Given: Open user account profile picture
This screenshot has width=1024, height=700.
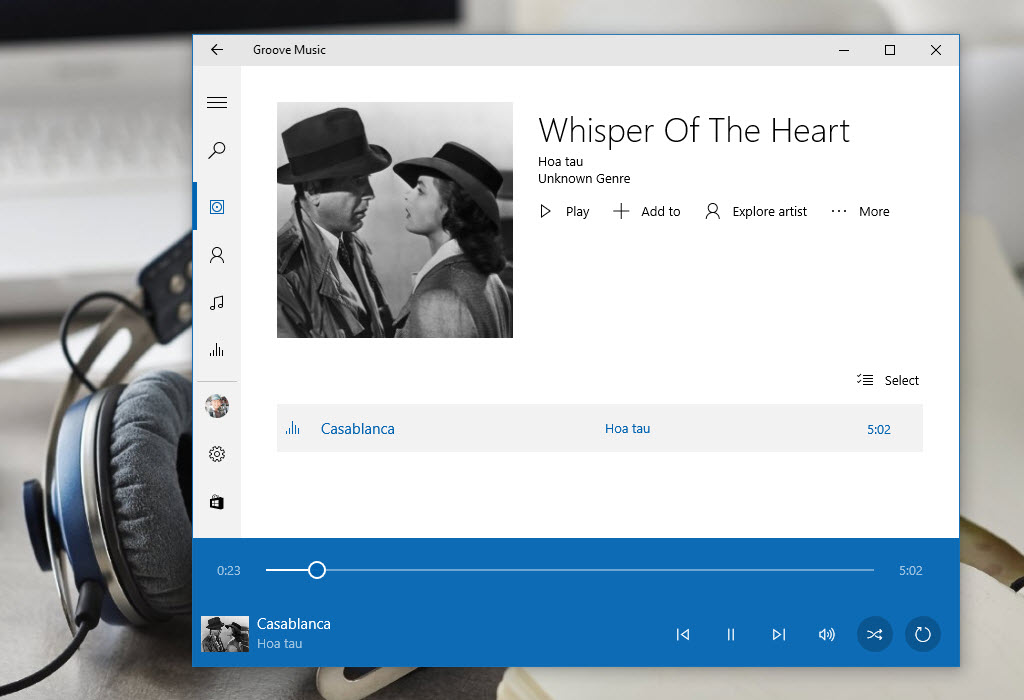Looking at the screenshot, I should 217,405.
